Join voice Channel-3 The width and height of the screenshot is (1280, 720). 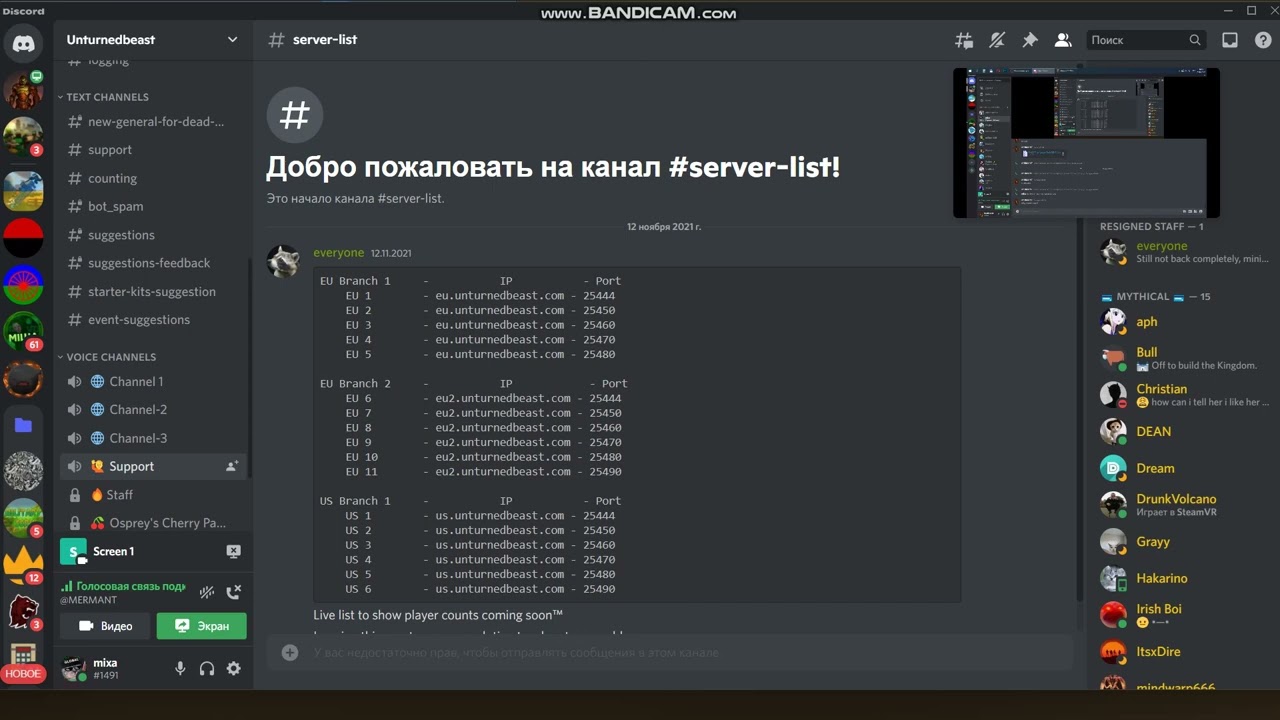point(153,438)
